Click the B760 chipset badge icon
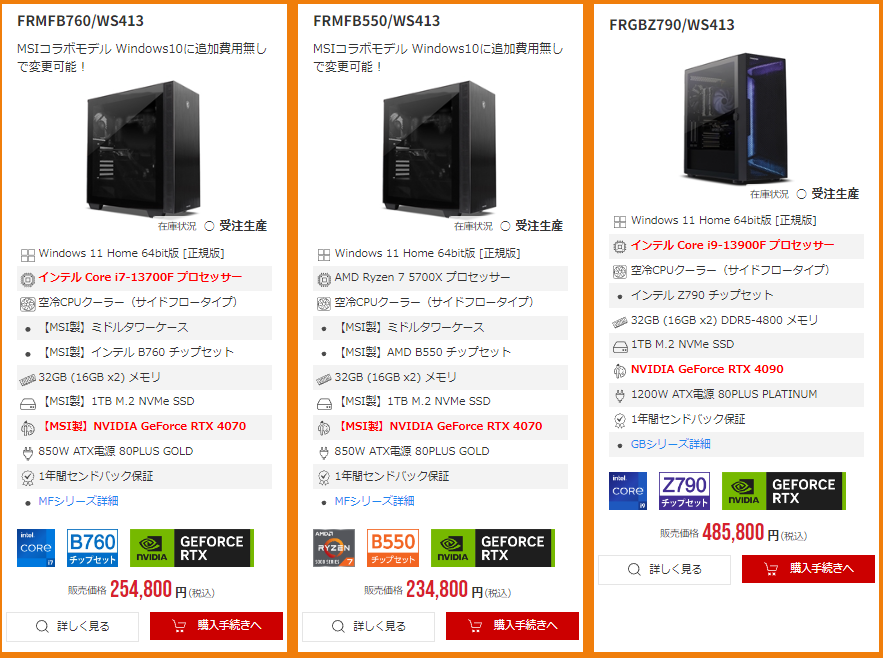Viewport: 883px width, 658px height. pos(92,548)
